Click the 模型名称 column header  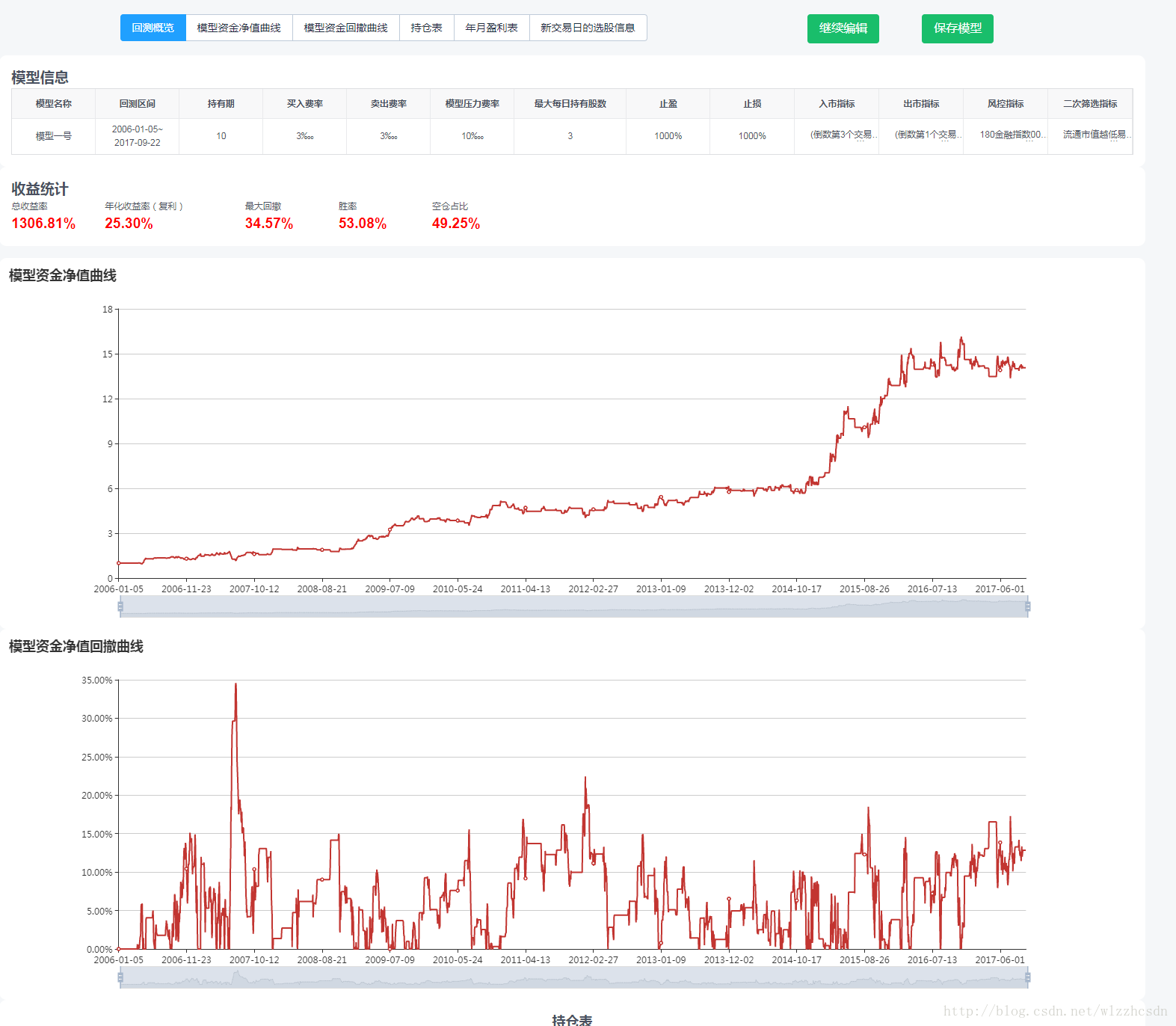[54, 104]
